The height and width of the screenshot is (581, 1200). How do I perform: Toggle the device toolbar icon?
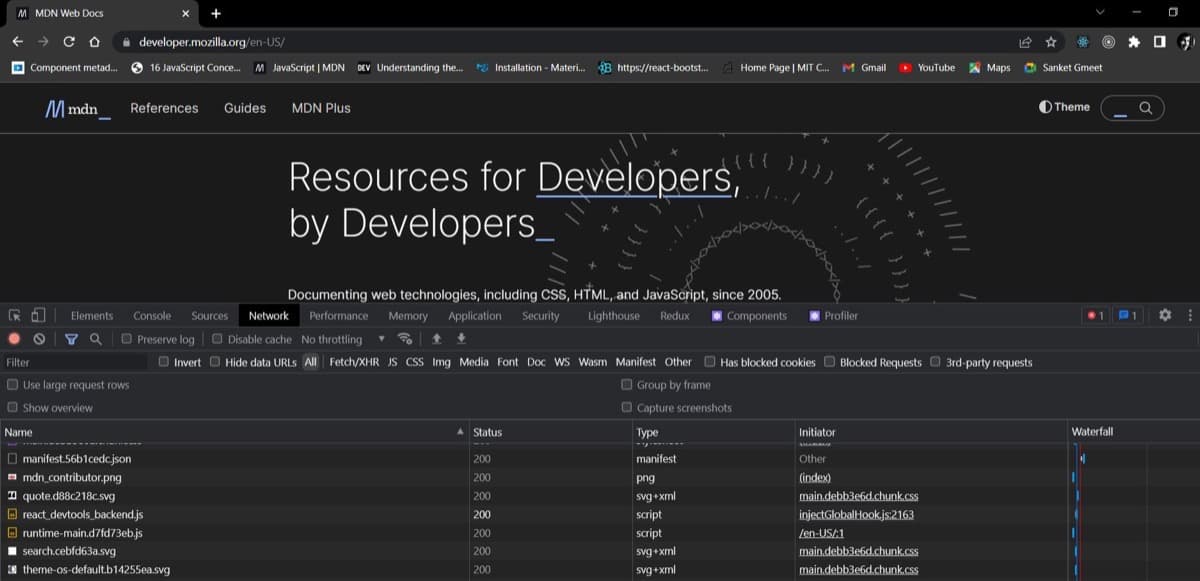[x=38, y=315]
